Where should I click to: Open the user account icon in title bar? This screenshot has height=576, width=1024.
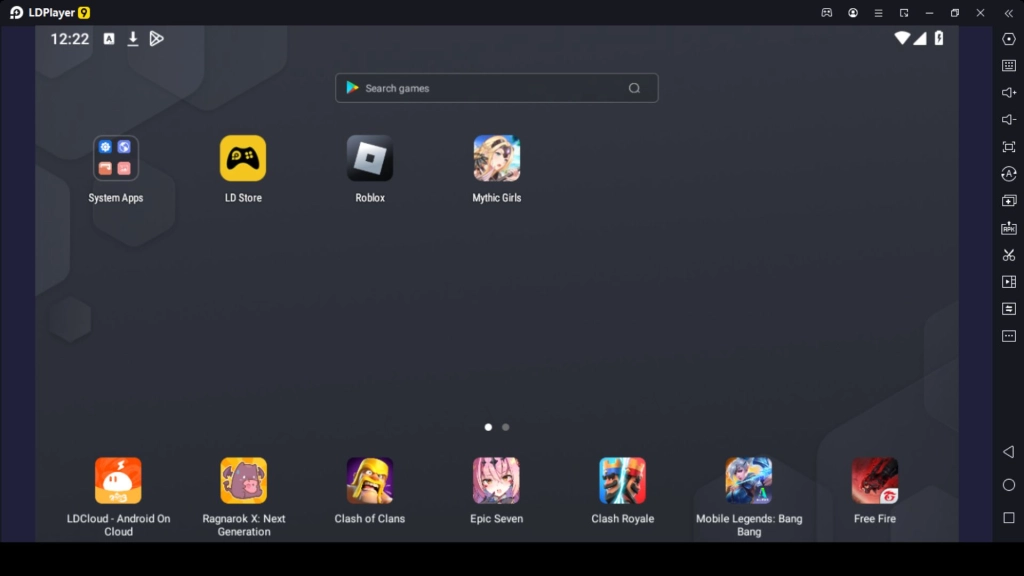point(853,12)
